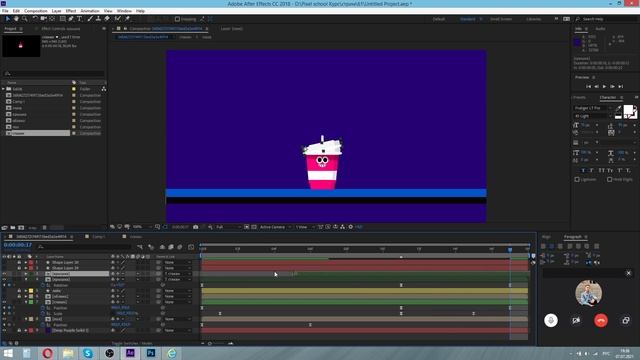Select the Unified Camera tool
The image size is (640, 360).
tap(44, 19)
